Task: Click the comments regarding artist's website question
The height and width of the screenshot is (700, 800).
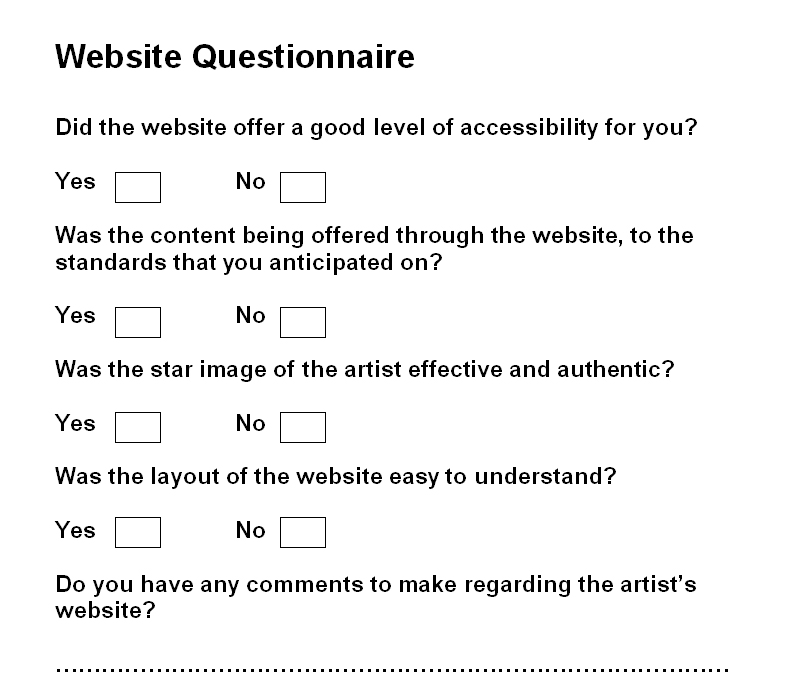Action: click(x=376, y=597)
